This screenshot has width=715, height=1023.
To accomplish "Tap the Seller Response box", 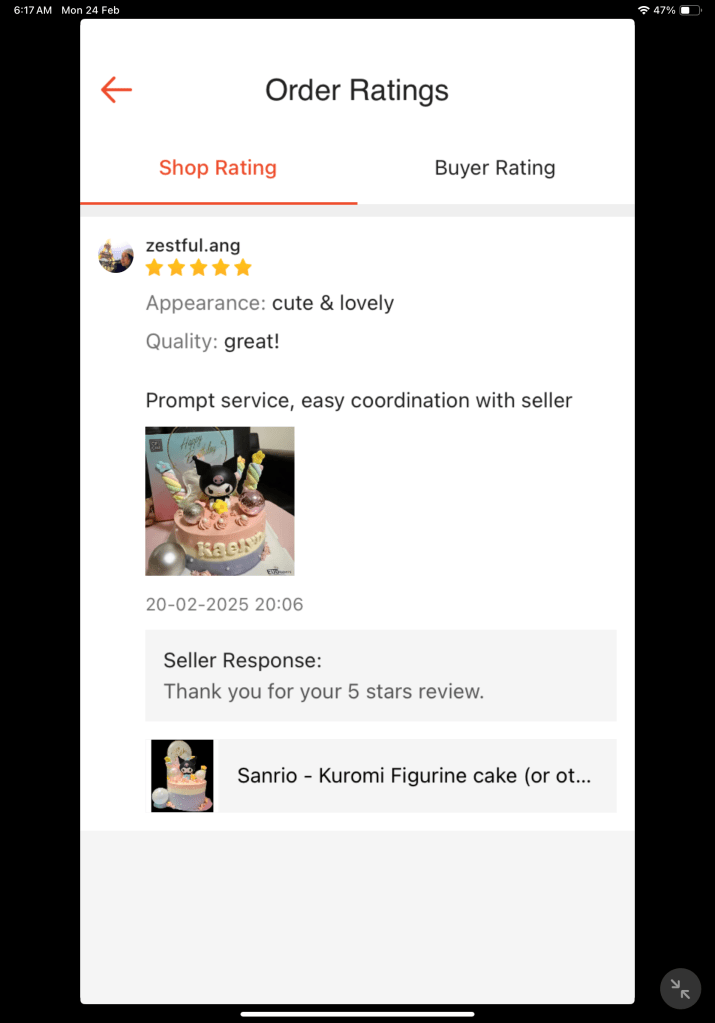I will click(380, 675).
